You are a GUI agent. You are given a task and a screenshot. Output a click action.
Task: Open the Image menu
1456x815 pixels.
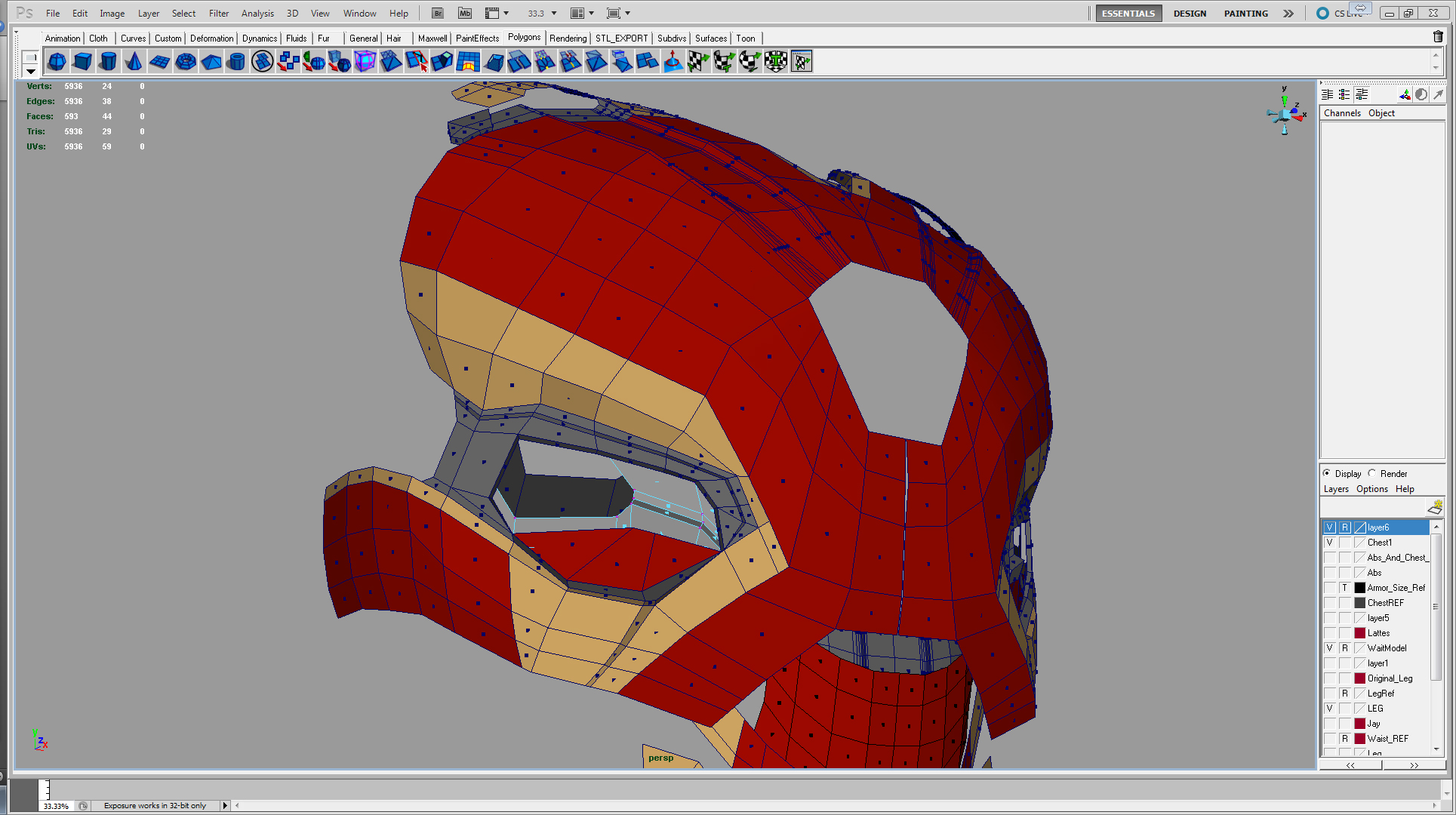[112, 13]
